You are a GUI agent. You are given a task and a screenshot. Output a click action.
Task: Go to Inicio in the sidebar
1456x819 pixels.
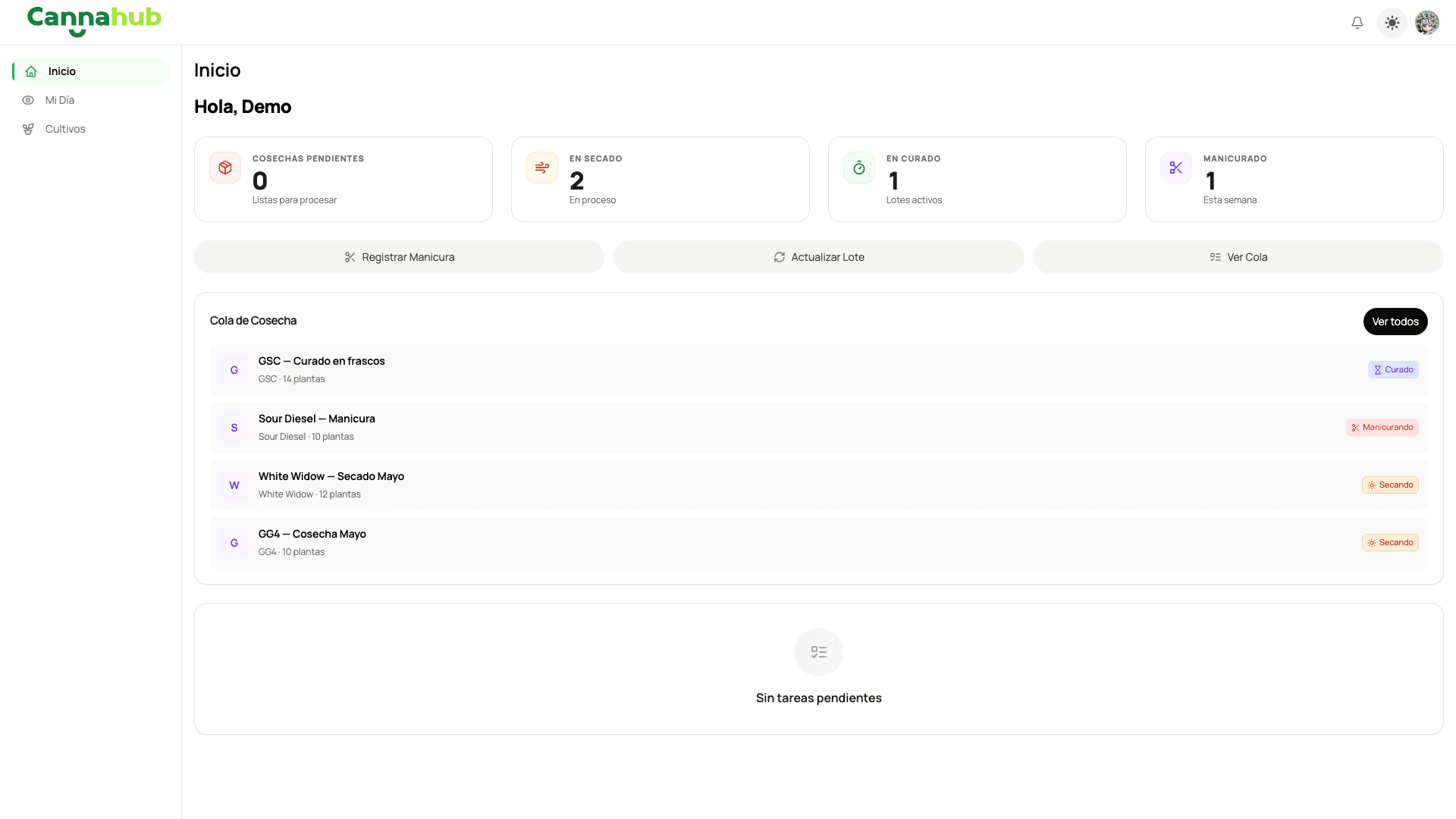click(x=91, y=71)
